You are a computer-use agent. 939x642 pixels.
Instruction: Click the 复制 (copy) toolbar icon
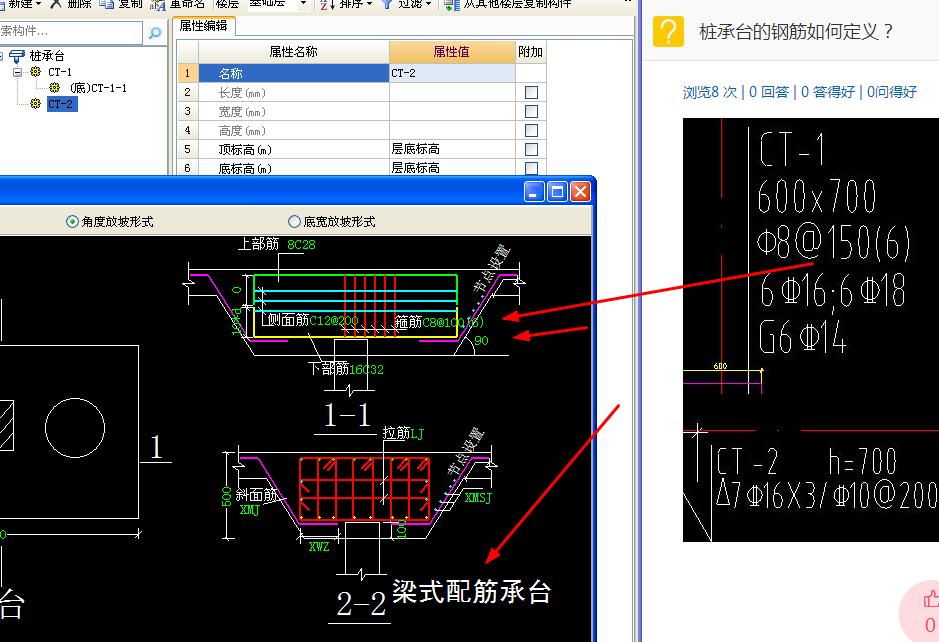pos(107,4)
